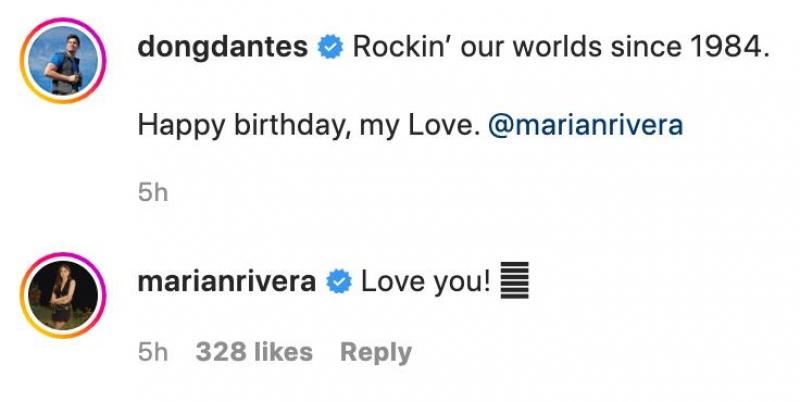Click the word "worlds" in the caption
Screen dimensions: 800x402
(x=540, y=48)
